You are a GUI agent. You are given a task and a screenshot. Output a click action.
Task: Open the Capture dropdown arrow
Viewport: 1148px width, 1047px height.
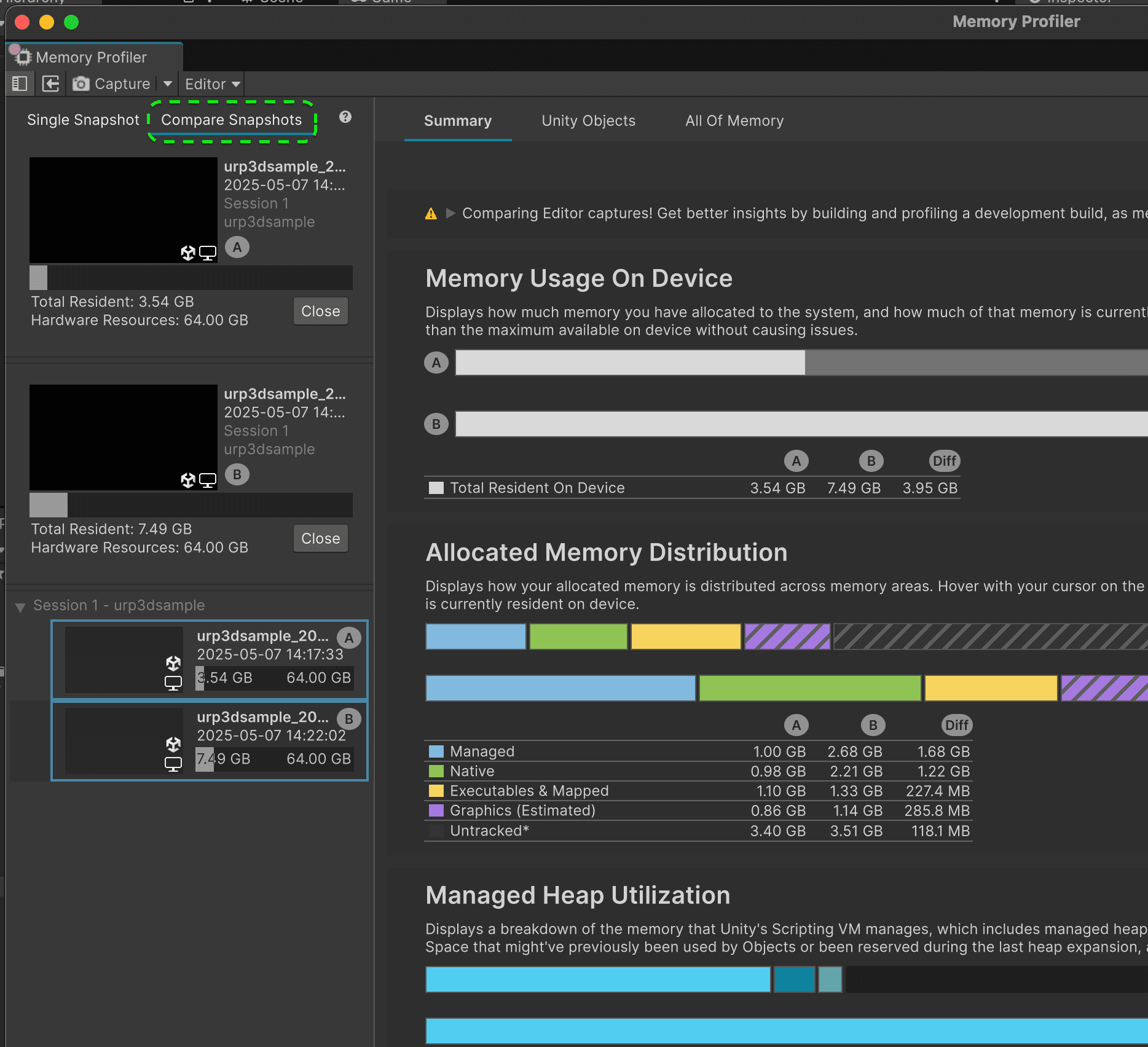(x=167, y=84)
